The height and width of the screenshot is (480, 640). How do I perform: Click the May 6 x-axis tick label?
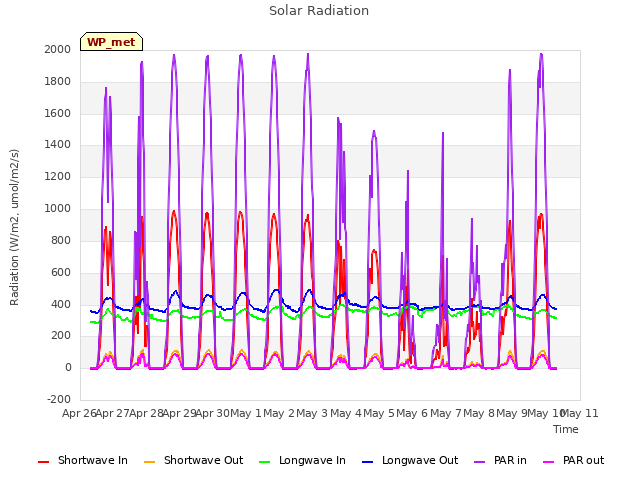pyautogui.click(x=412, y=413)
